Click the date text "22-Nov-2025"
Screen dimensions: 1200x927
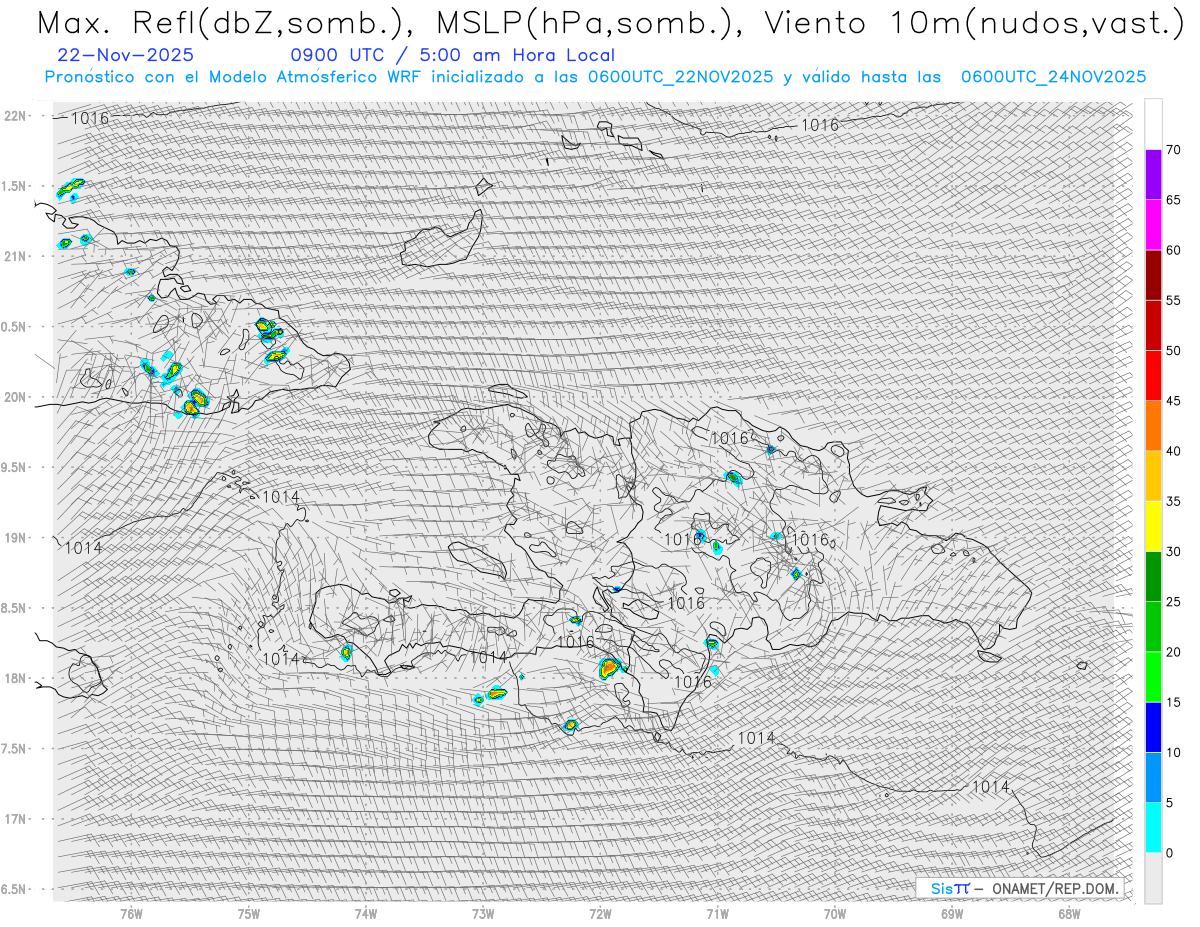126,56
